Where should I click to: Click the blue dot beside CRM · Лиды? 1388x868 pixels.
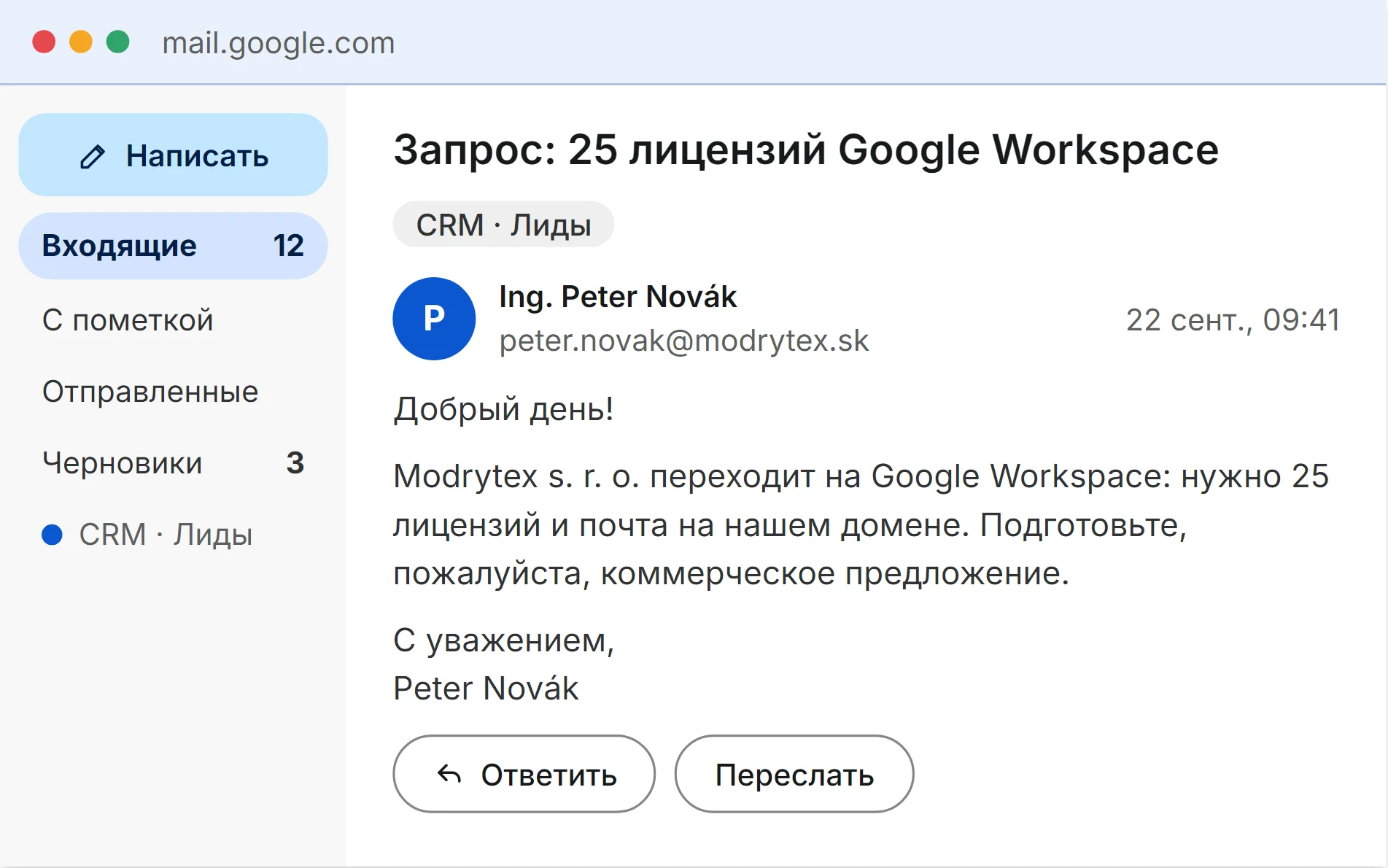tap(53, 535)
